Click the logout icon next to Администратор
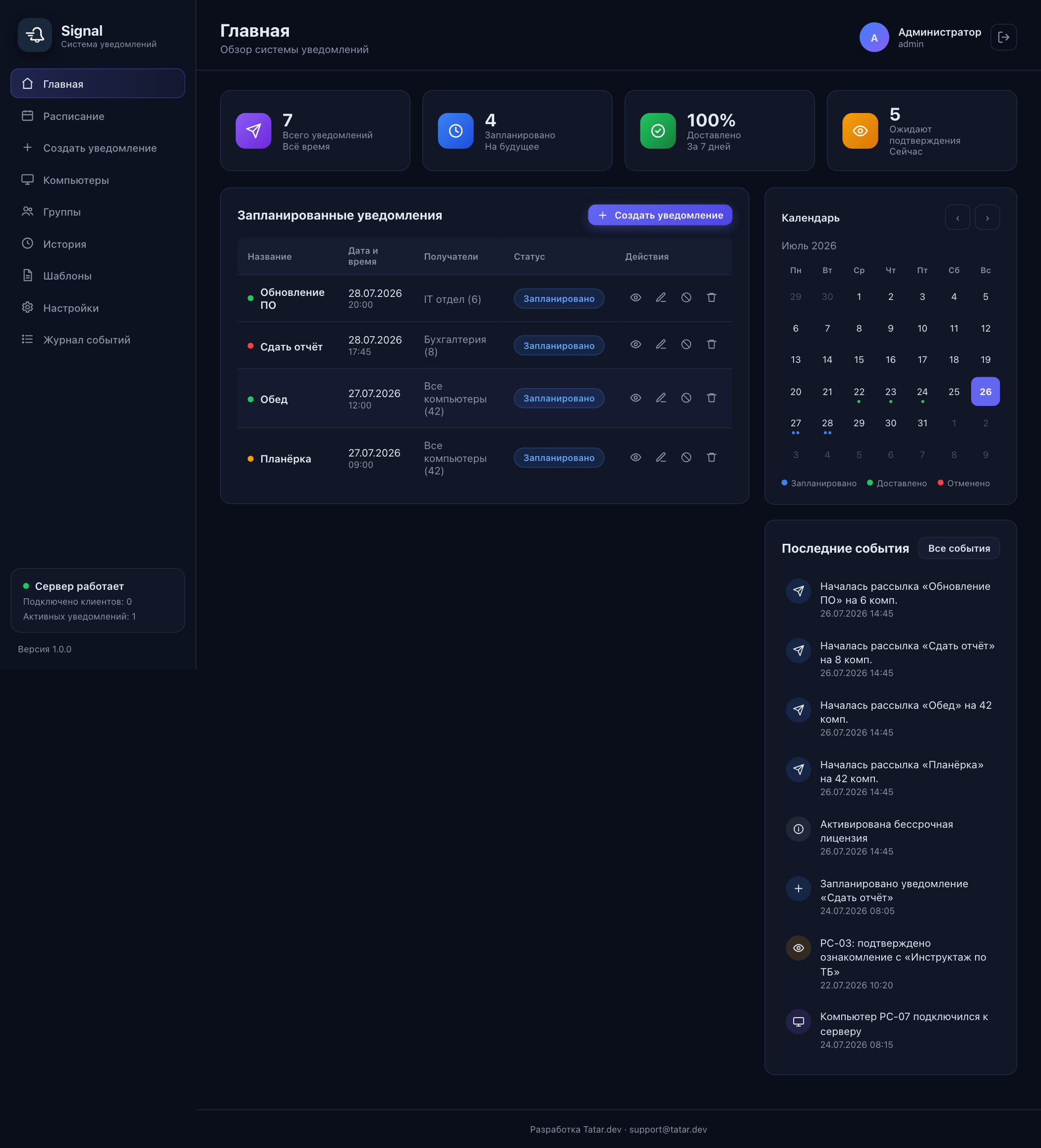Screen dimensions: 1041x1148 (x=1003, y=37)
